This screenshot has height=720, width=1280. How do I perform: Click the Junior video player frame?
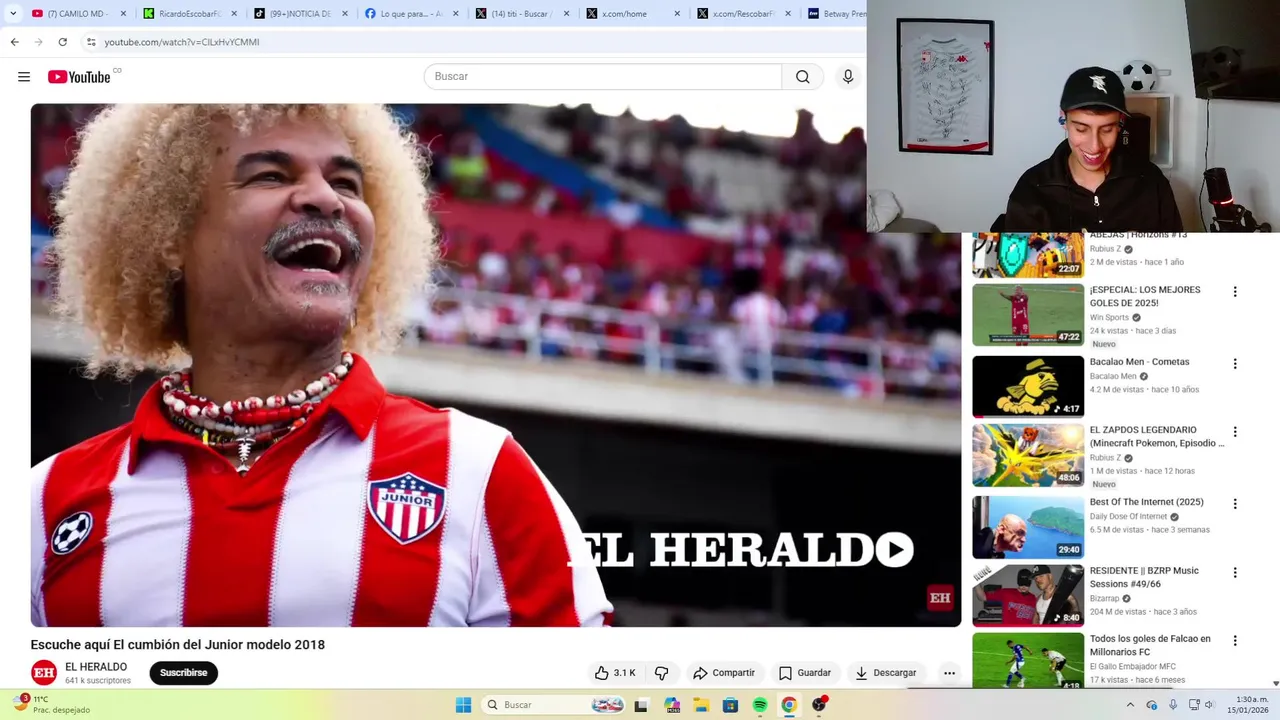[x=496, y=365]
